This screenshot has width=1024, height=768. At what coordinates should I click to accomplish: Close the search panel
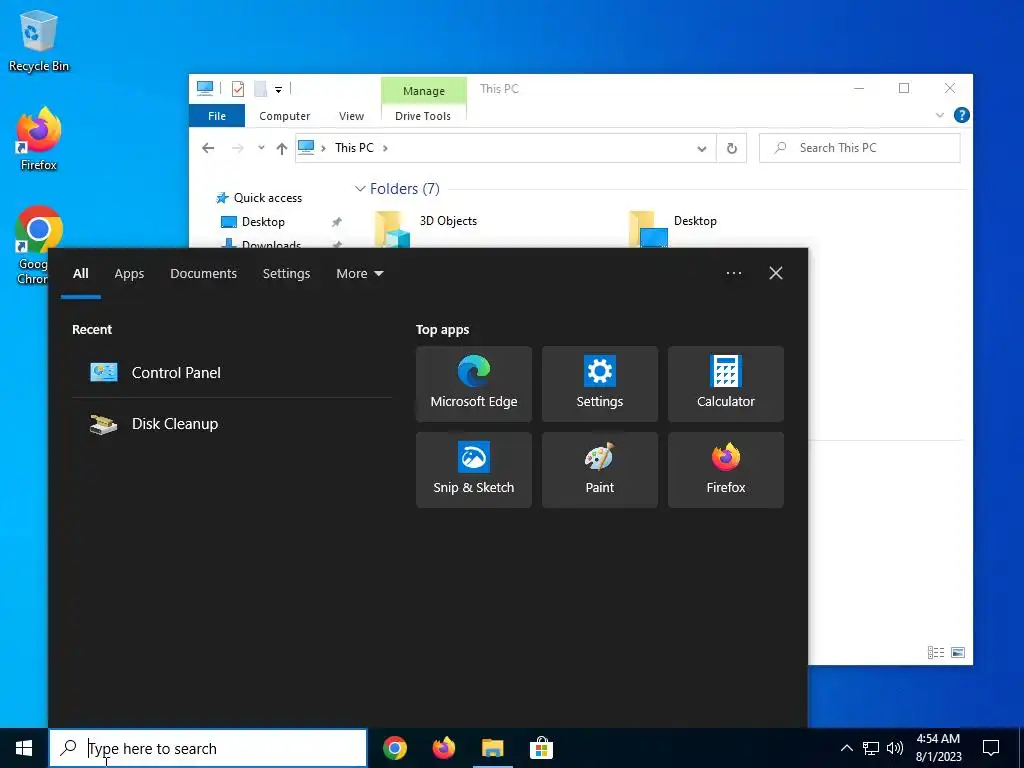(x=776, y=273)
